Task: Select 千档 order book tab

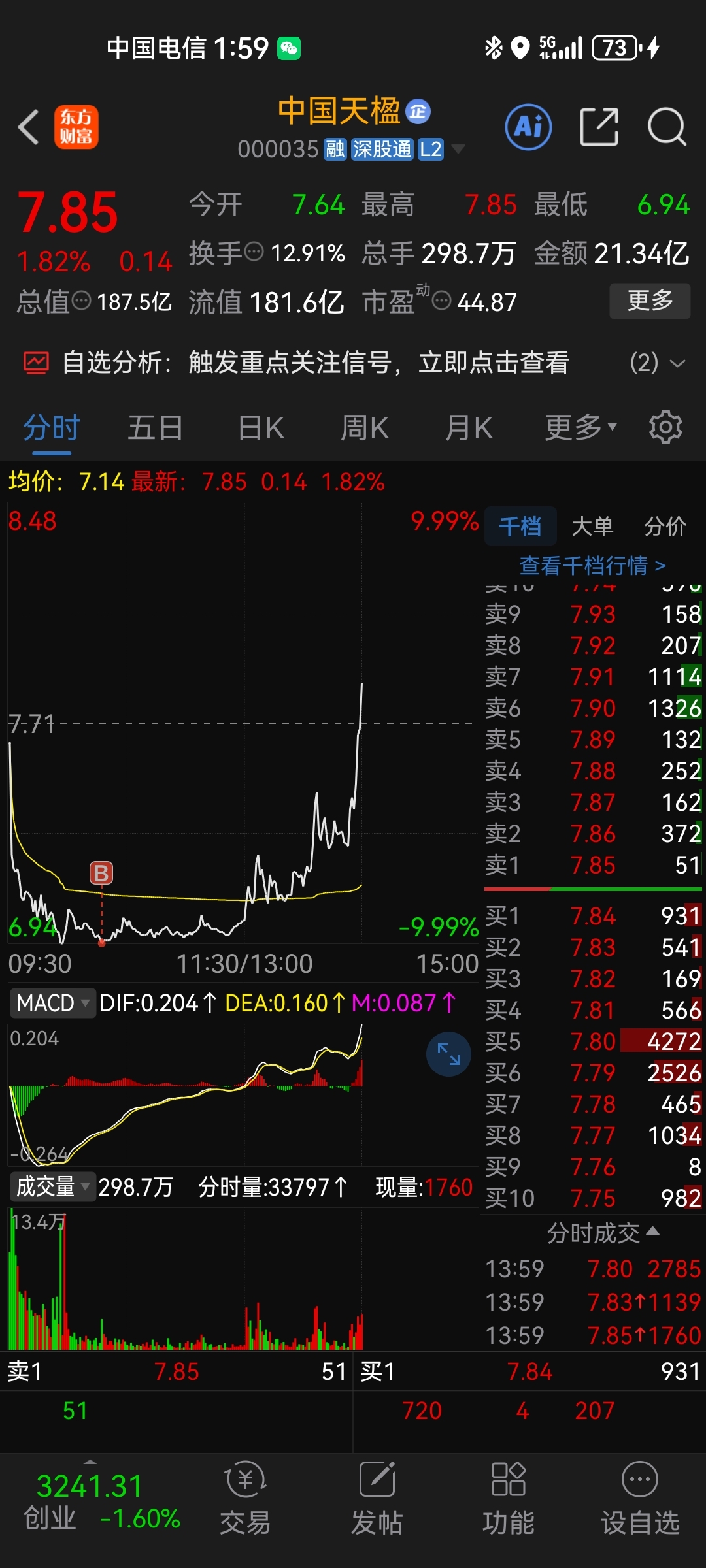Action: click(520, 525)
